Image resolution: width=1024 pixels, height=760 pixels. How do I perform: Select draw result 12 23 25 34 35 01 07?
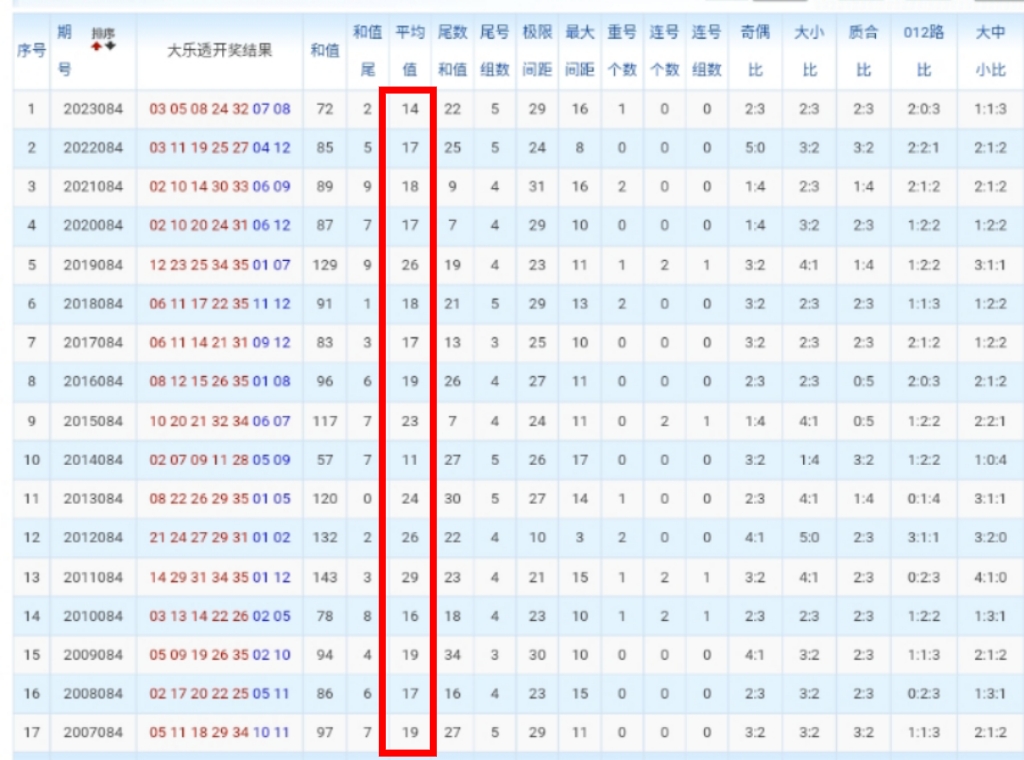(219, 265)
